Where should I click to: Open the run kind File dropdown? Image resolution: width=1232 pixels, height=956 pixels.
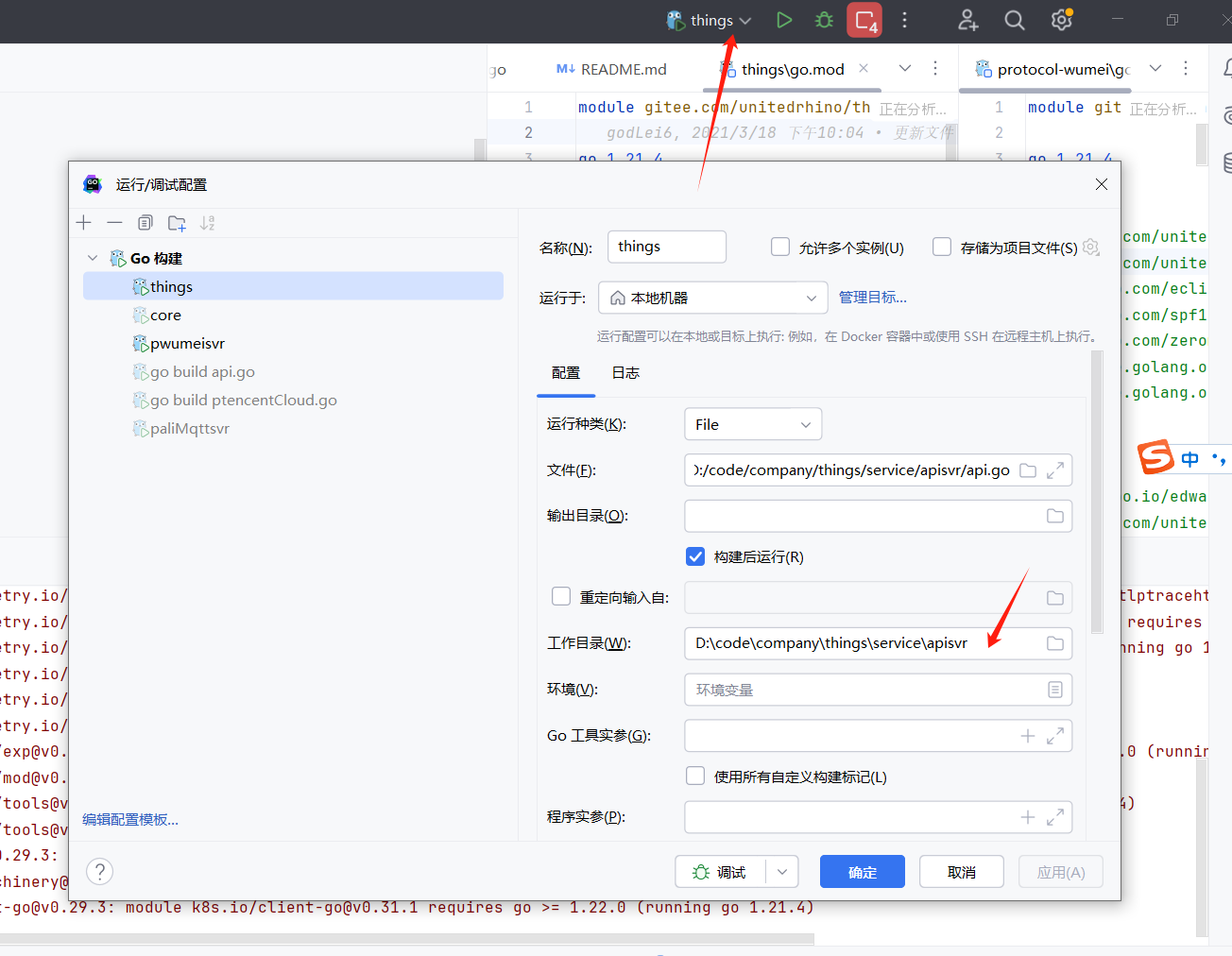[752, 424]
